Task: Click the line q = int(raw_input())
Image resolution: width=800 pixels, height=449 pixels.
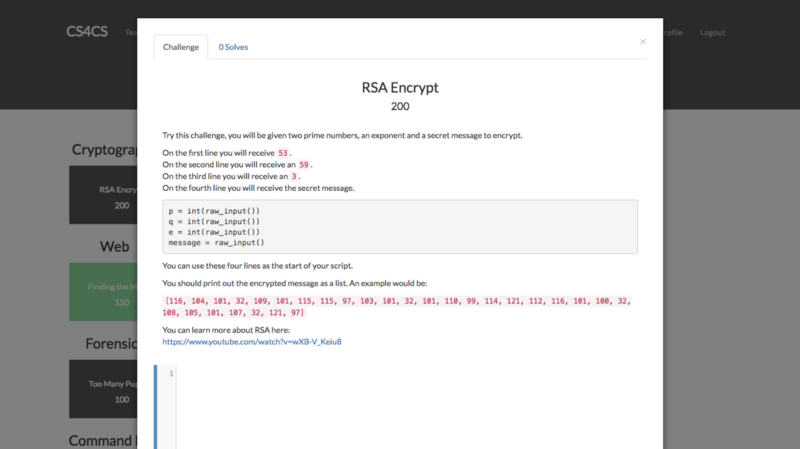Action: [214, 221]
